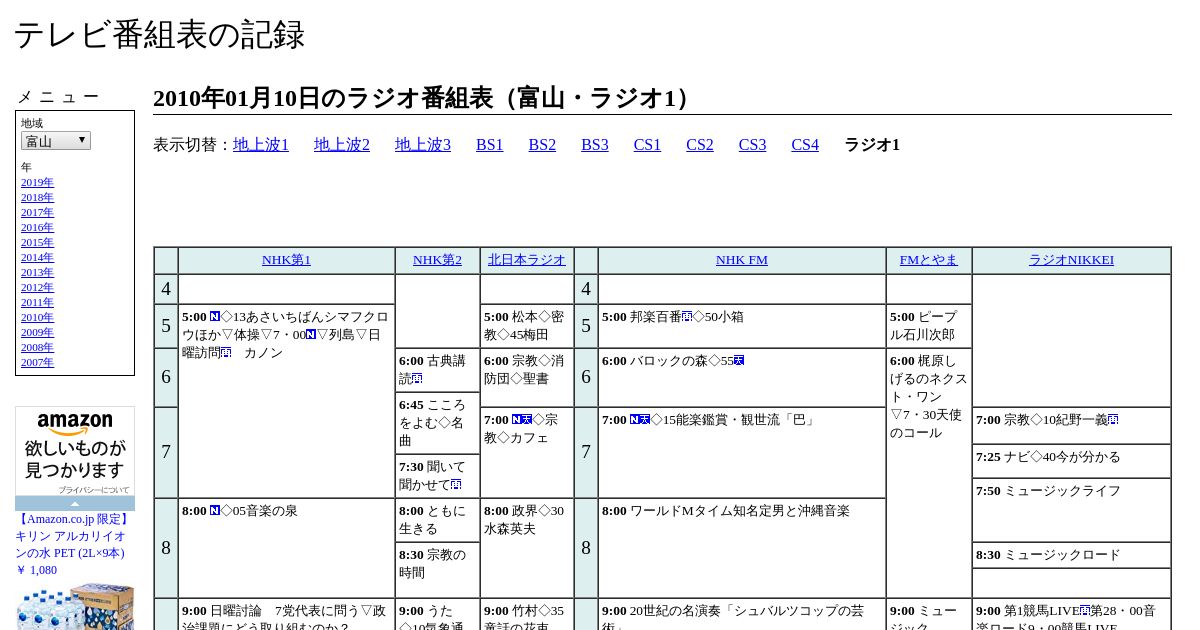Open the NHK FM station link
Screen dimensions: 1200x630
pos(742,260)
